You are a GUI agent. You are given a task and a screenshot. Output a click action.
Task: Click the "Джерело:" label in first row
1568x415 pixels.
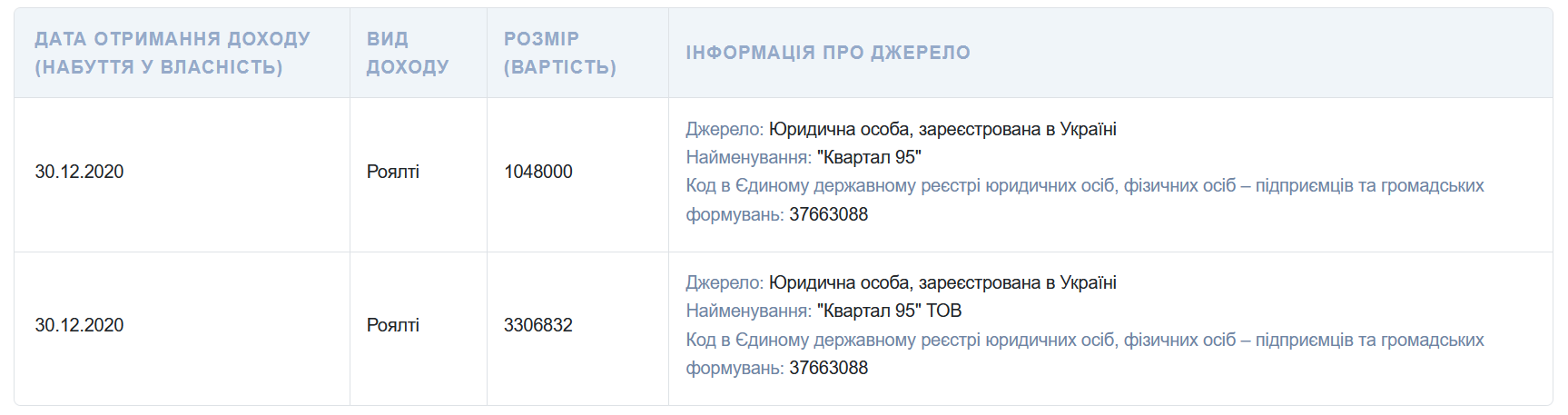pyautogui.click(x=725, y=129)
